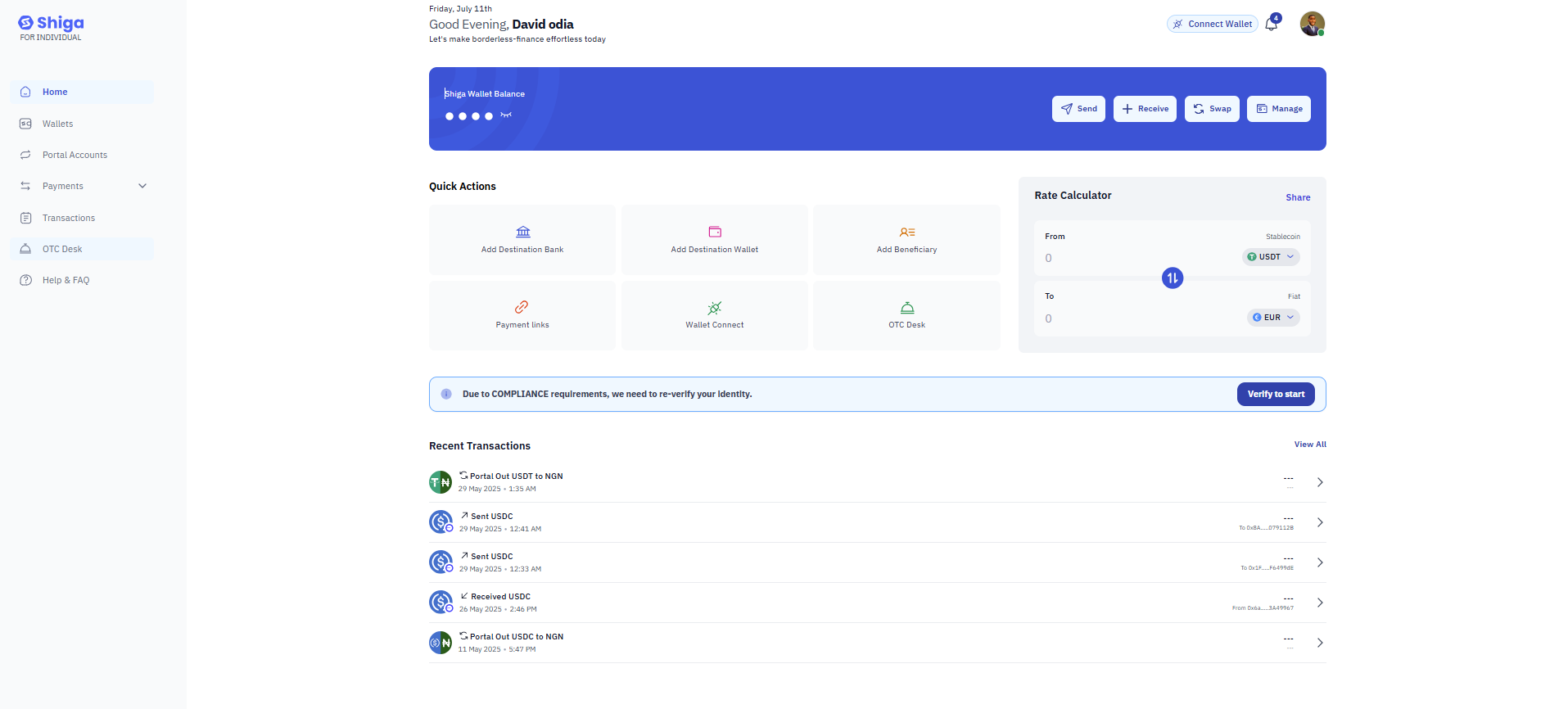Click the Transactions sidebar icon
1568x709 pixels.
click(x=25, y=218)
